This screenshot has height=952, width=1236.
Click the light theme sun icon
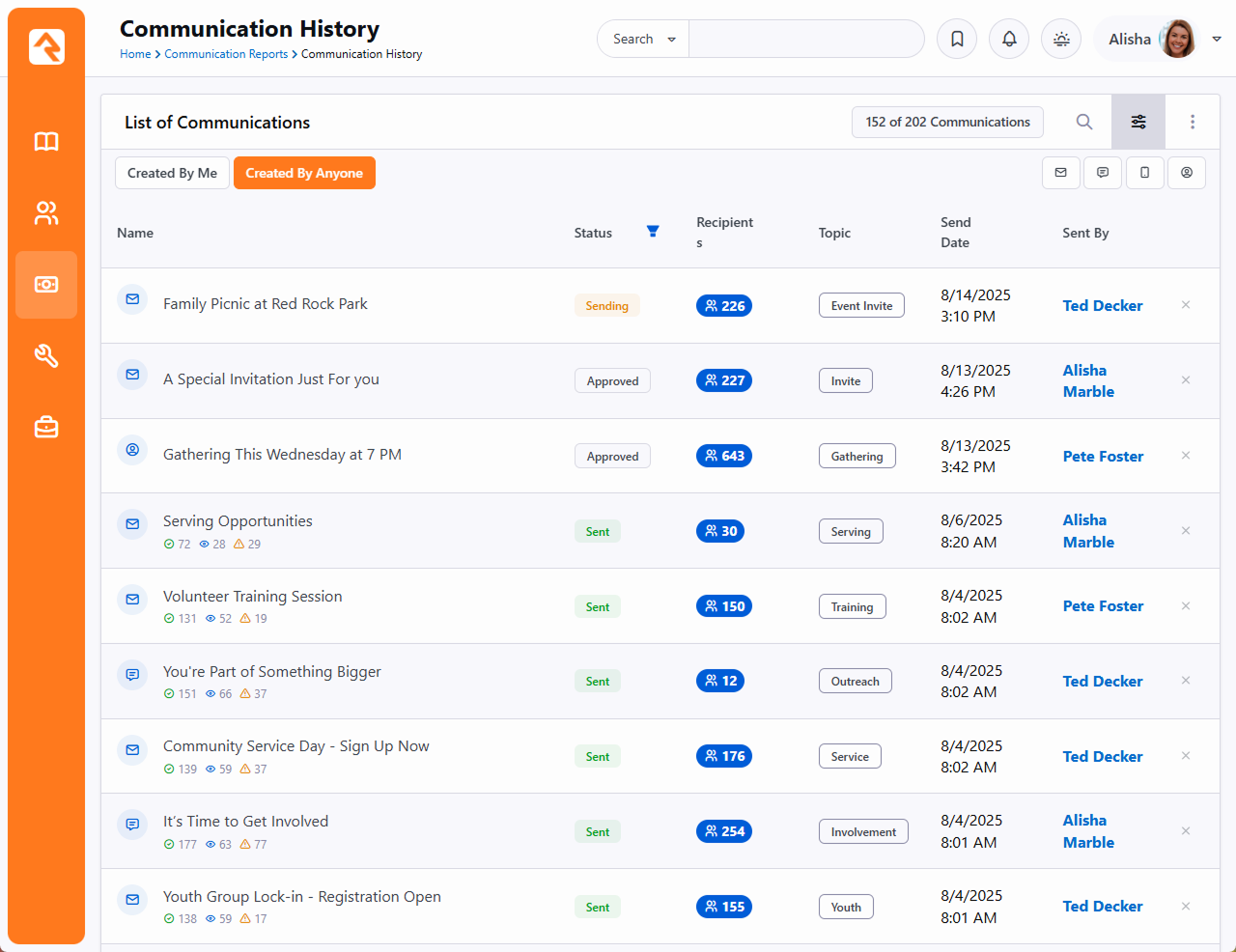click(x=1061, y=40)
